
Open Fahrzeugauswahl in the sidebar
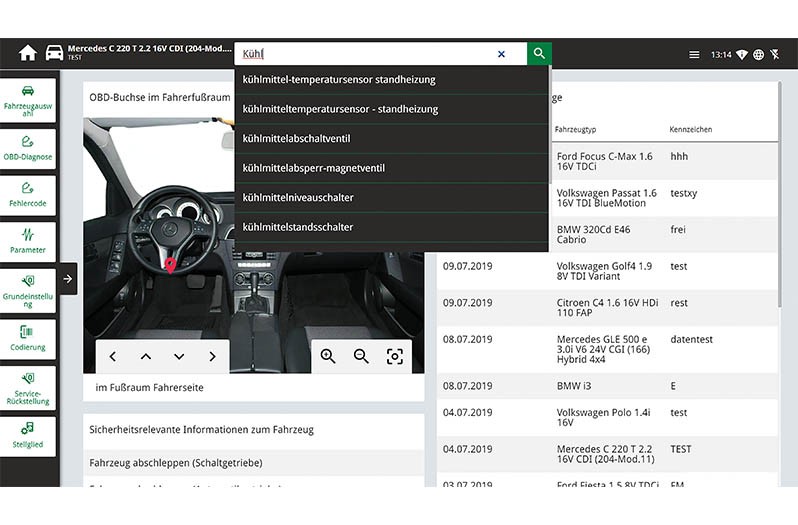tap(28, 99)
